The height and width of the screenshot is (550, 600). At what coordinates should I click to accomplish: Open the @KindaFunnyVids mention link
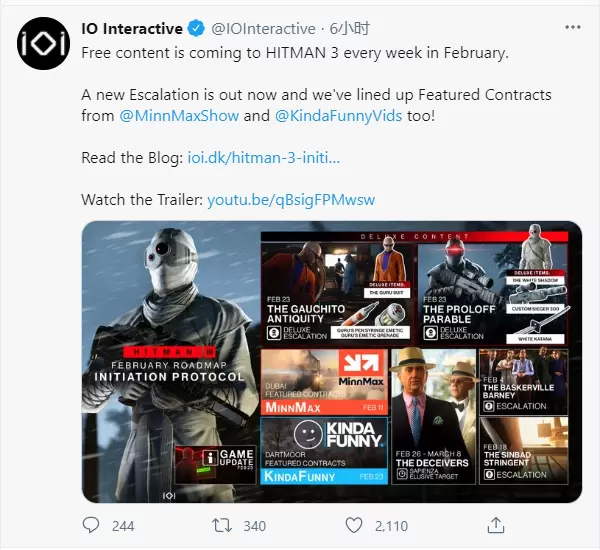pos(338,116)
